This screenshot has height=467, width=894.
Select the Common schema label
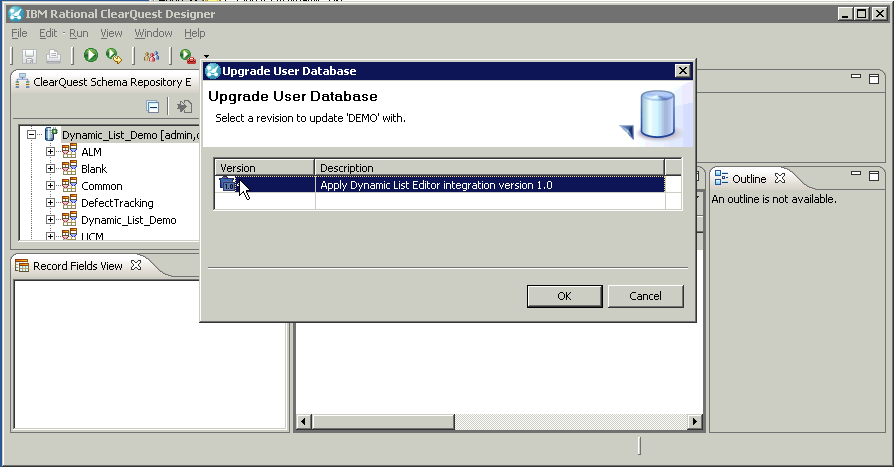pos(101,186)
